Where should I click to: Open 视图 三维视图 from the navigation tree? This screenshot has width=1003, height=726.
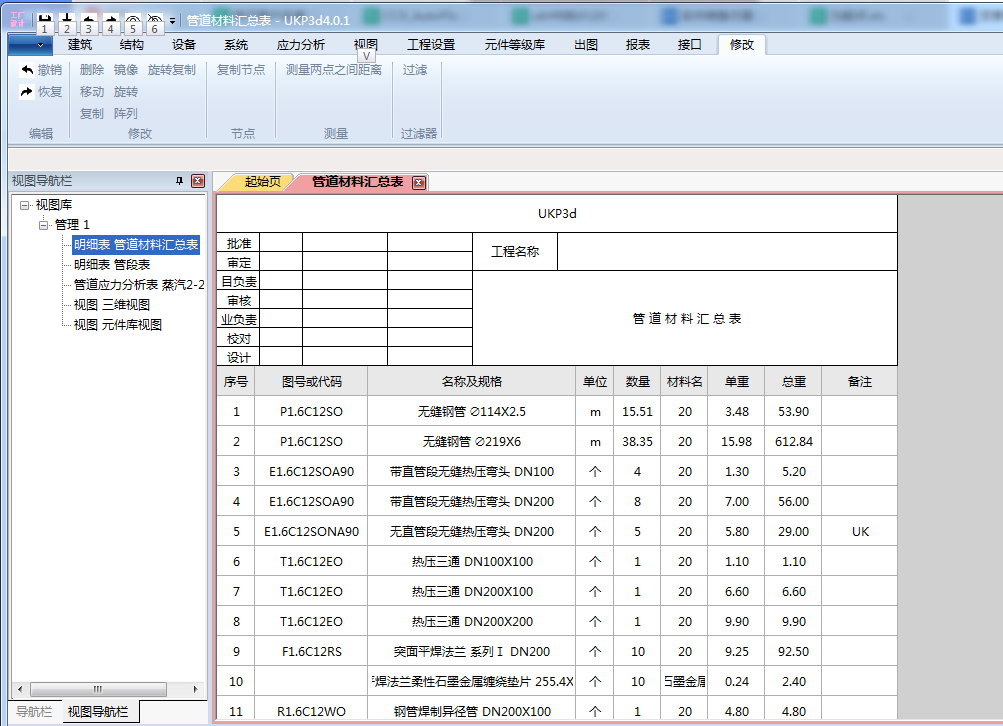[x=112, y=305]
